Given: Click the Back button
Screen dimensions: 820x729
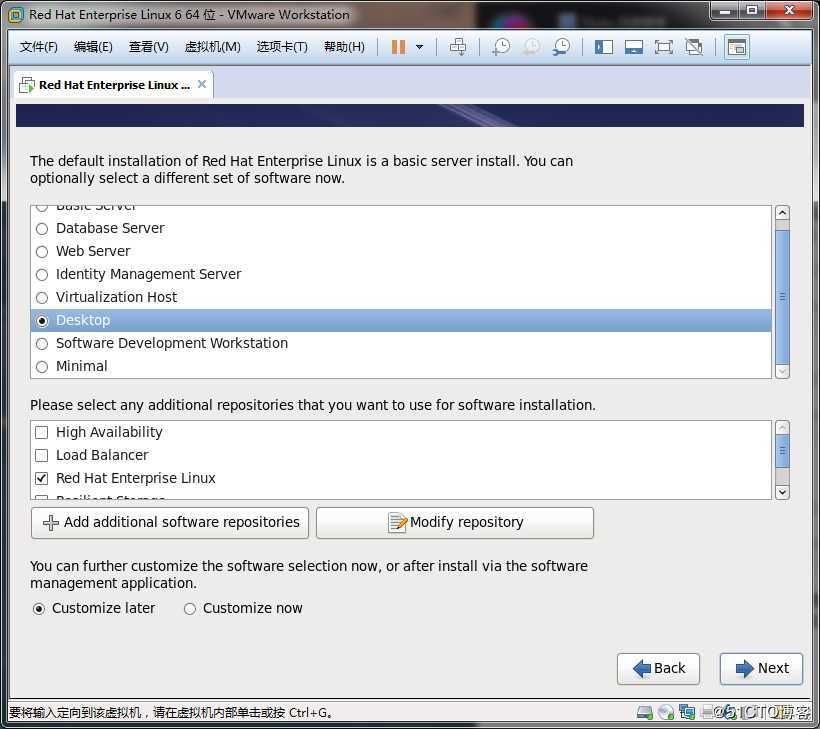Looking at the screenshot, I should click(658, 668).
